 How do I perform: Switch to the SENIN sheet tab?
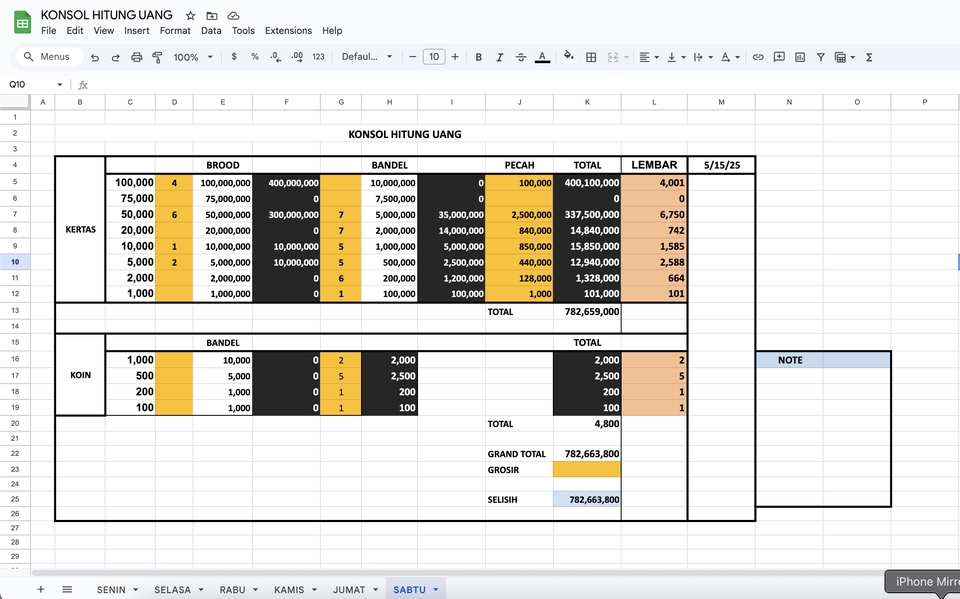[x=110, y=589]
